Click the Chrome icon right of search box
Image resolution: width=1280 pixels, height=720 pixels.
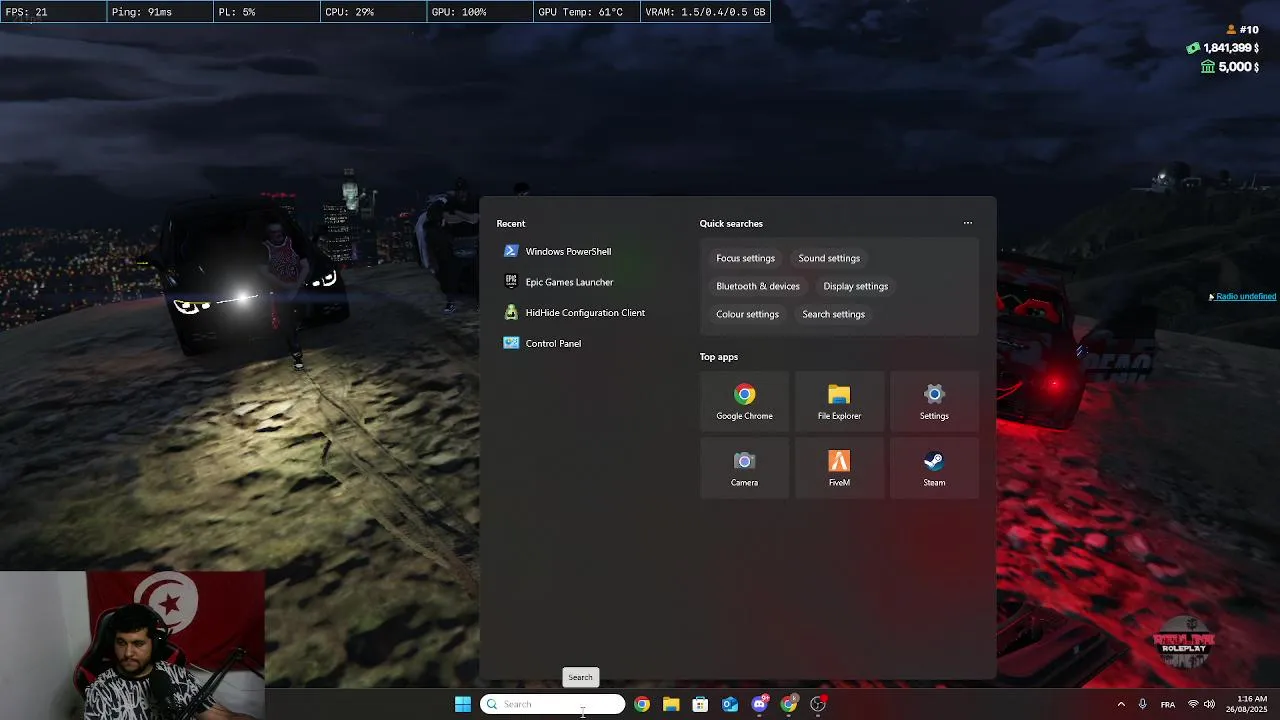pyautogui.click(x=642, y=704)
